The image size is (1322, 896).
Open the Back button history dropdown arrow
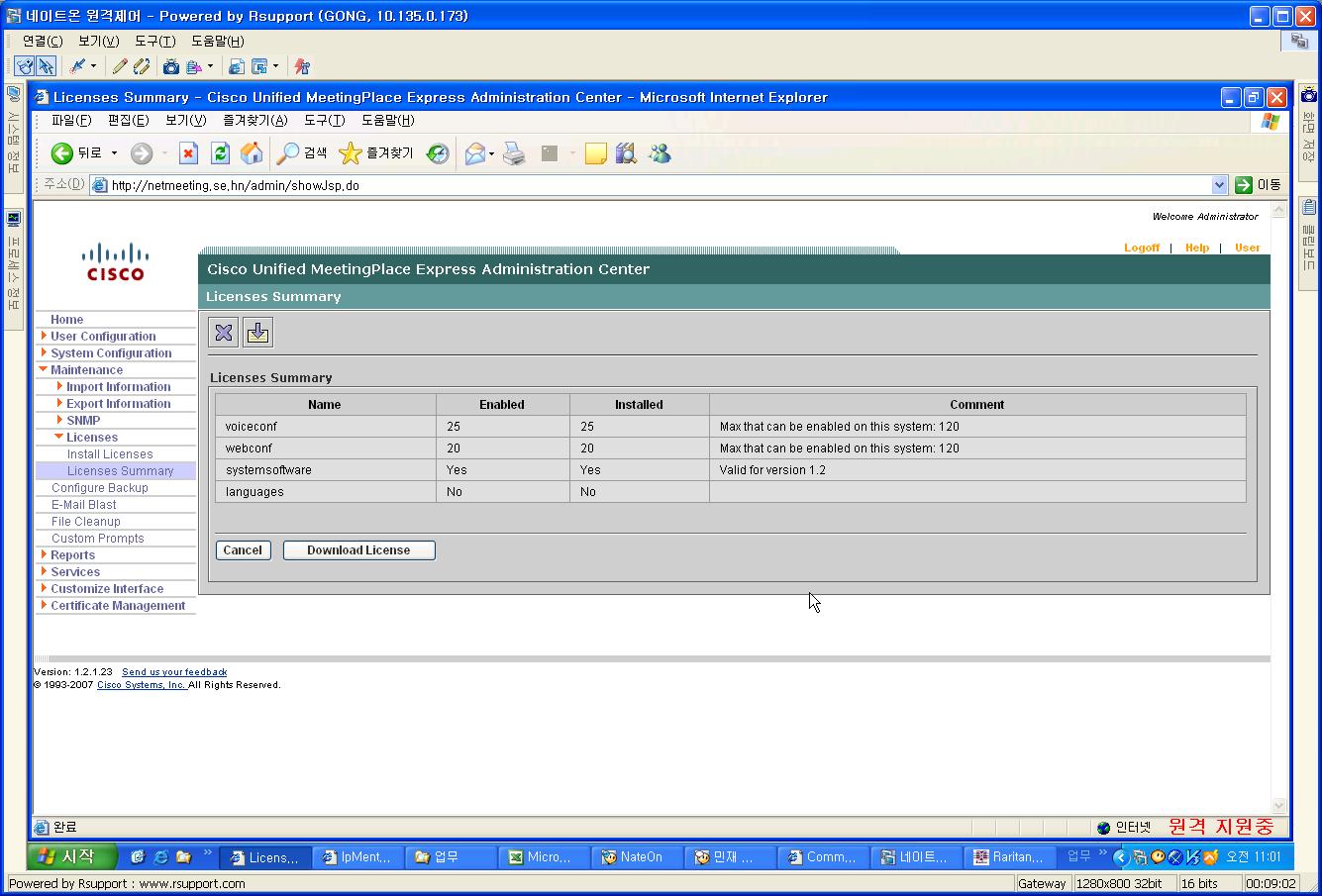click(114, 152)
